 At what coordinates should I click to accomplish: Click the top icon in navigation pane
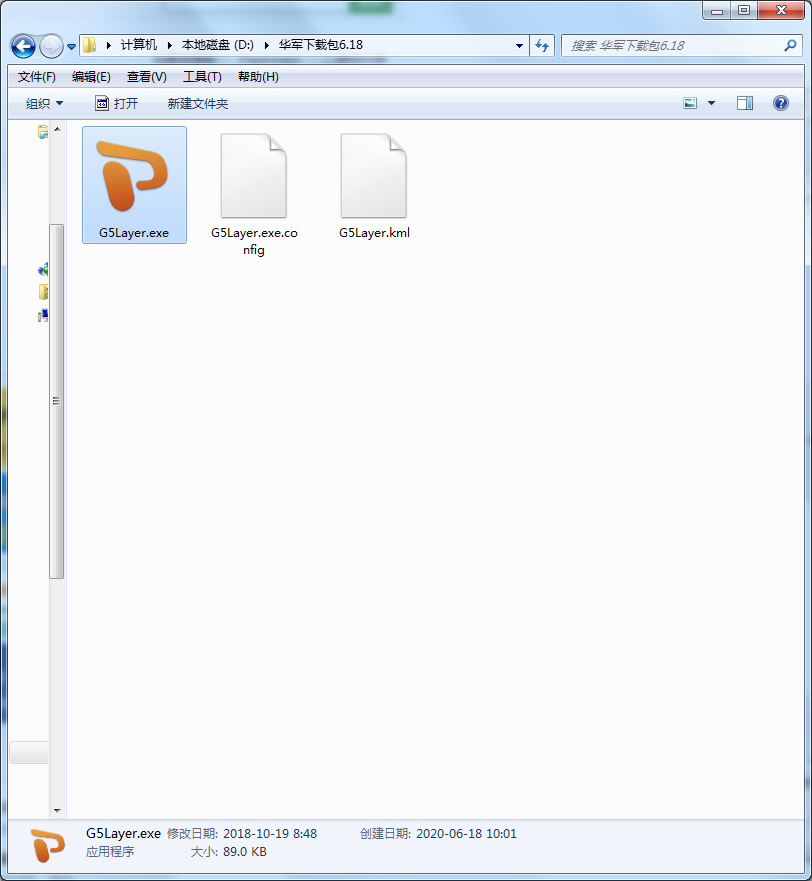(43, 132)
